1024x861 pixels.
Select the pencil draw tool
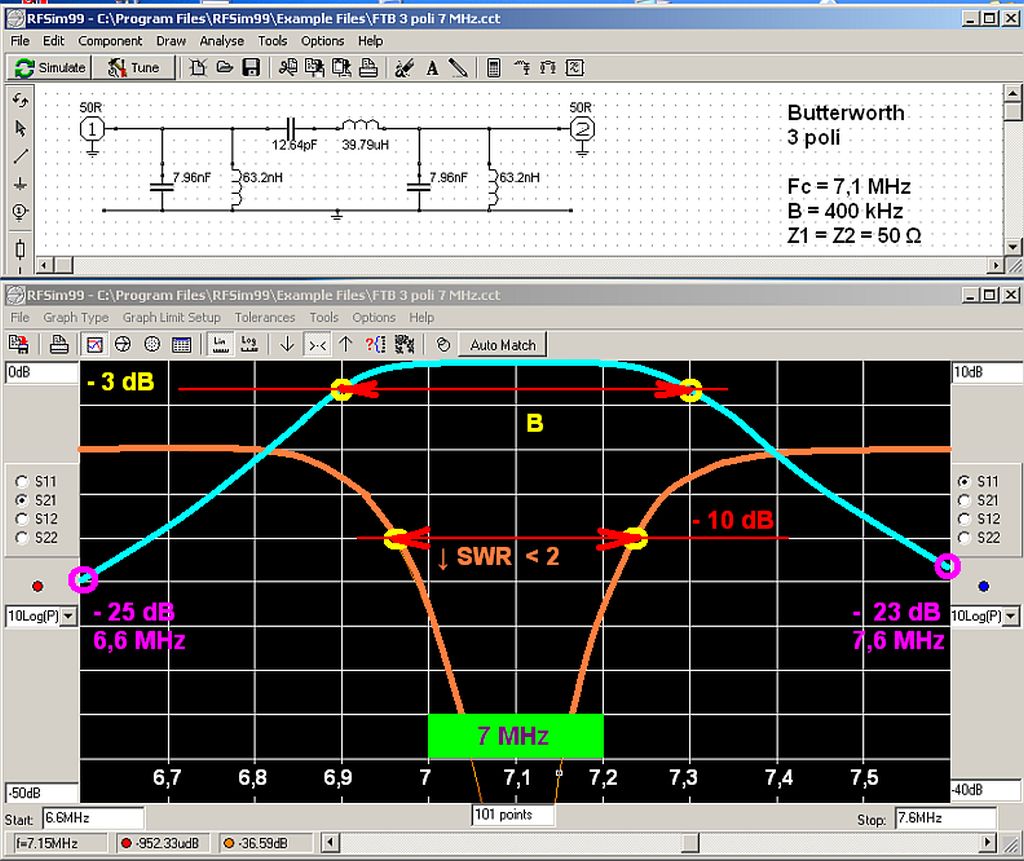click(x=458, y=67)
